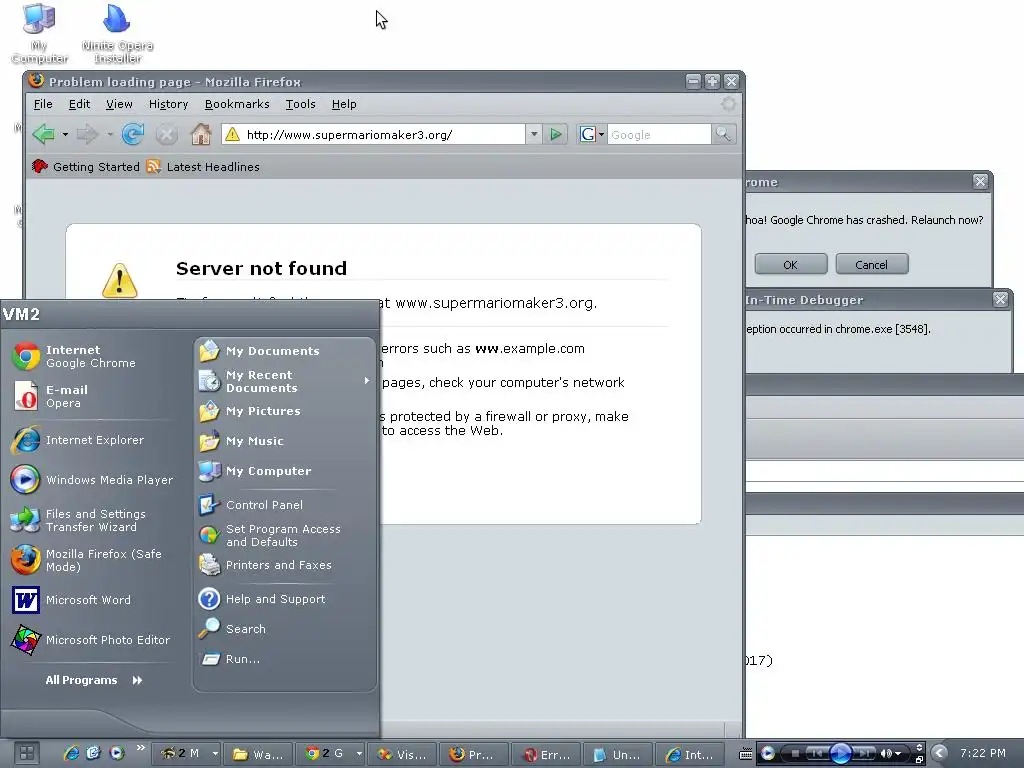Expand quick launch overflow chevron
The image size is (1024, 768).
140,748
